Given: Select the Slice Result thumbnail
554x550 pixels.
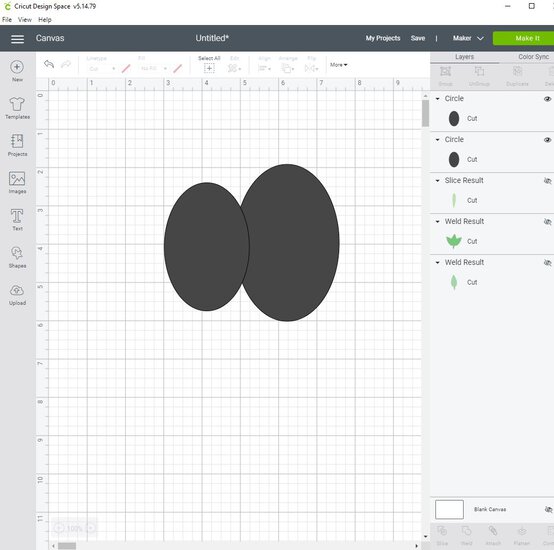Looking at the screenshot, I should click(454, 200).
